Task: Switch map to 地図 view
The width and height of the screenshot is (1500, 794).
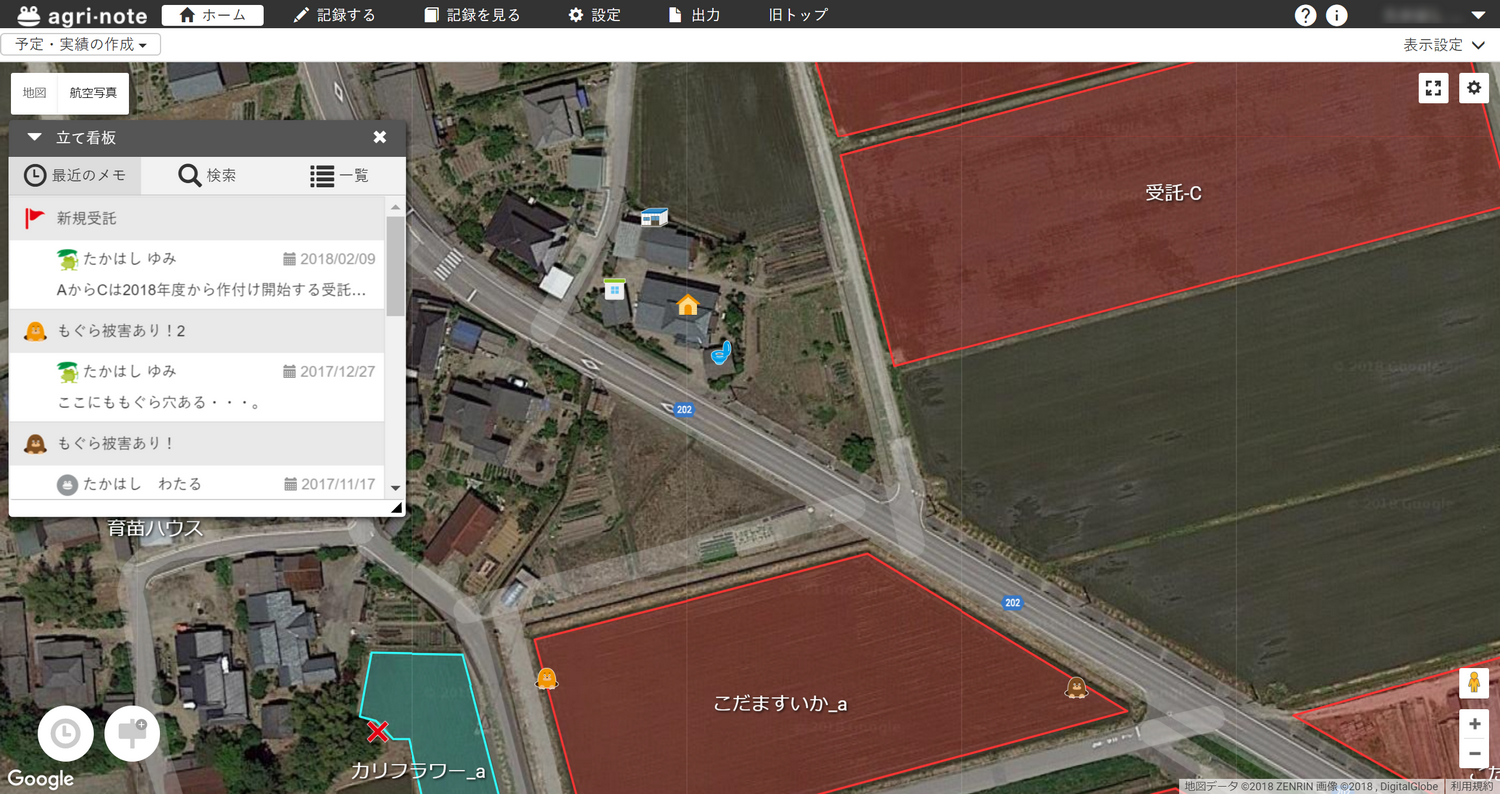Action: tap(35, 92)
